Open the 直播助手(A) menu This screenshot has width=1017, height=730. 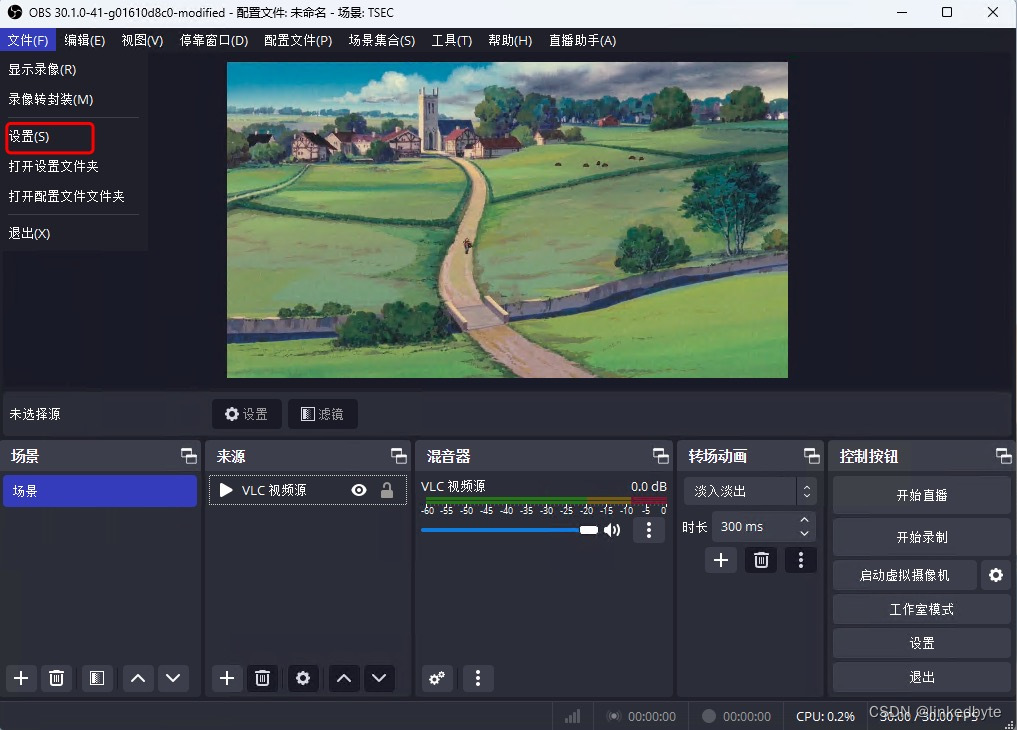582,40
